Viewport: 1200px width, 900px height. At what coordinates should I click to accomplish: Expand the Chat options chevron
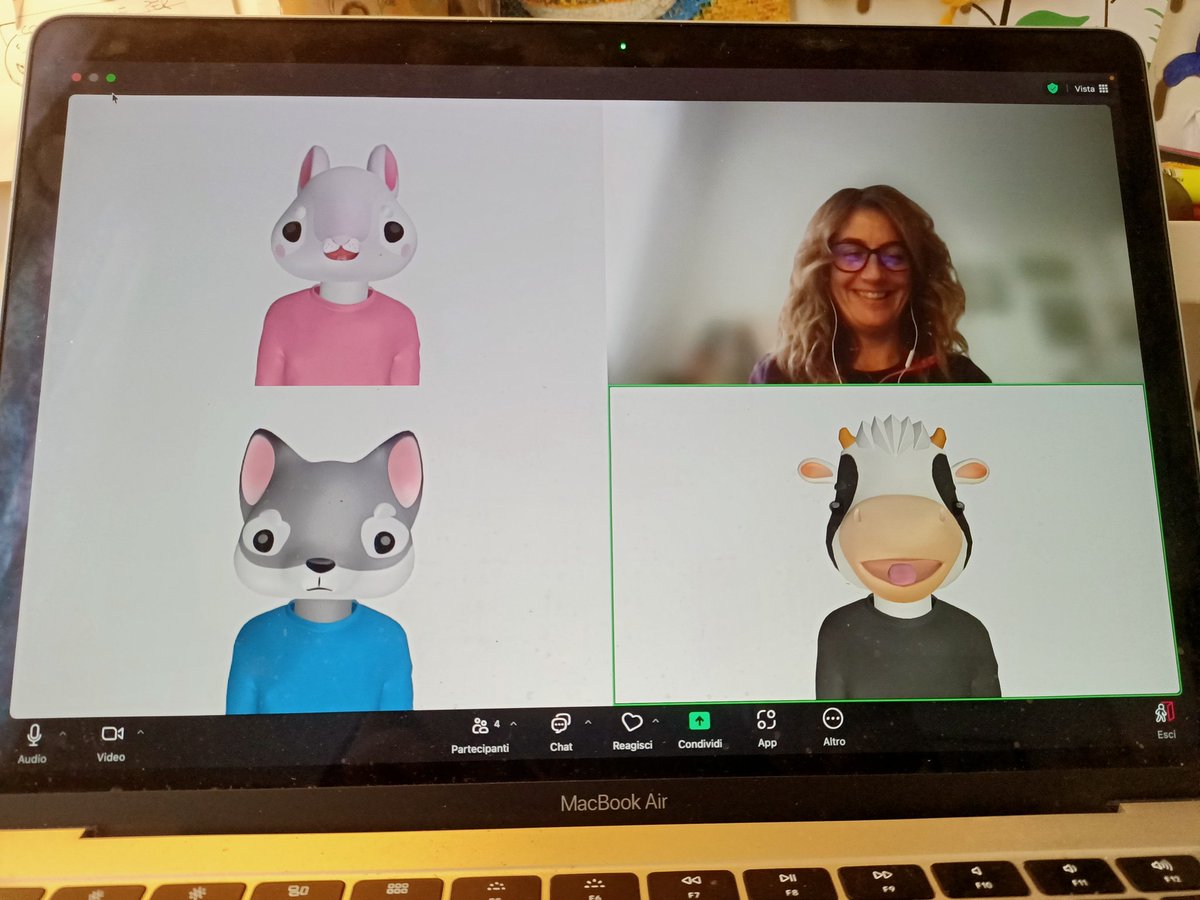click(588, 722)
